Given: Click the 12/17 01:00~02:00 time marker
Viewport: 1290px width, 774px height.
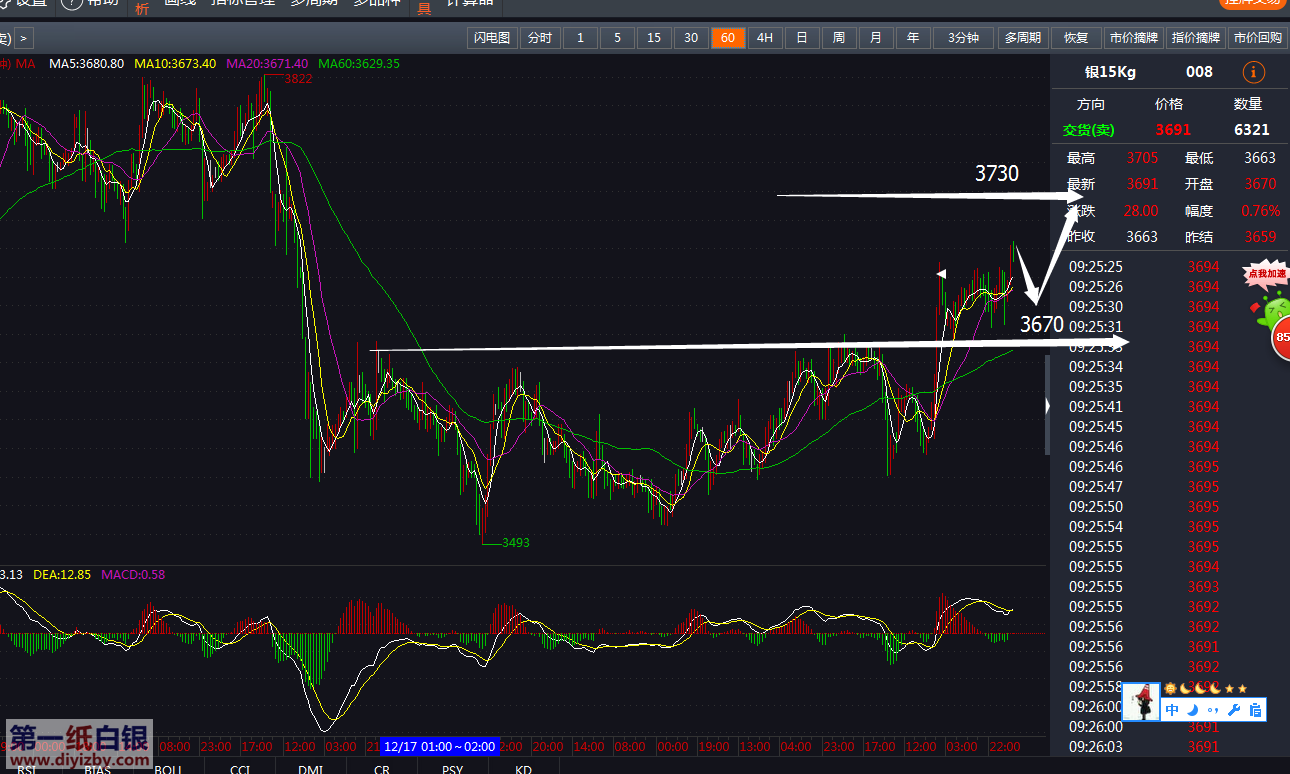Looking at the screenshot, I should pyautogui.click(x=438, y=746).
